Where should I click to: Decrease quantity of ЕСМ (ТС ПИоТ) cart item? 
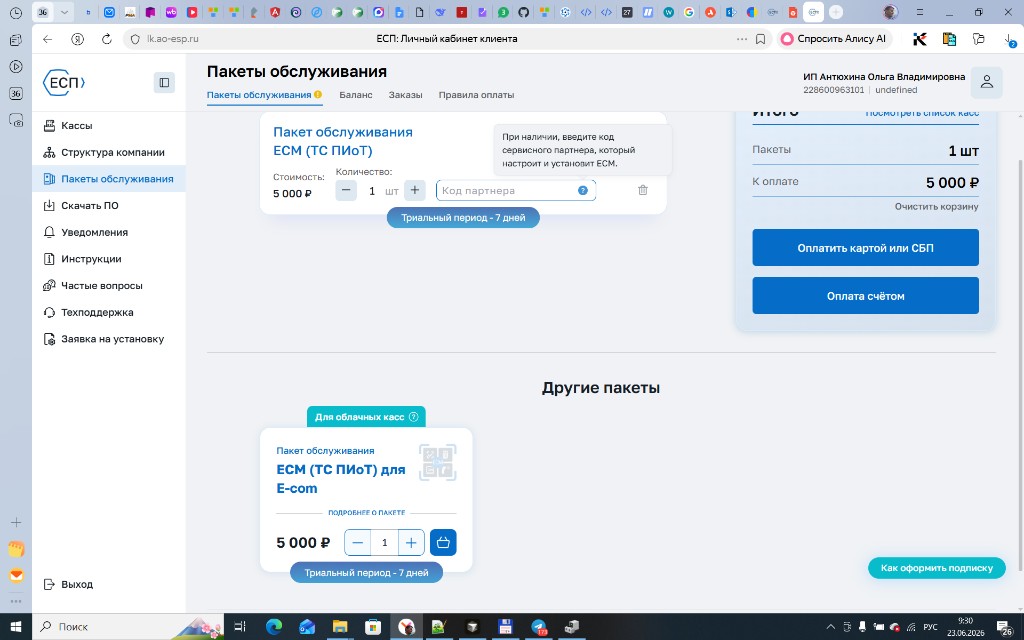click(346, 191)
